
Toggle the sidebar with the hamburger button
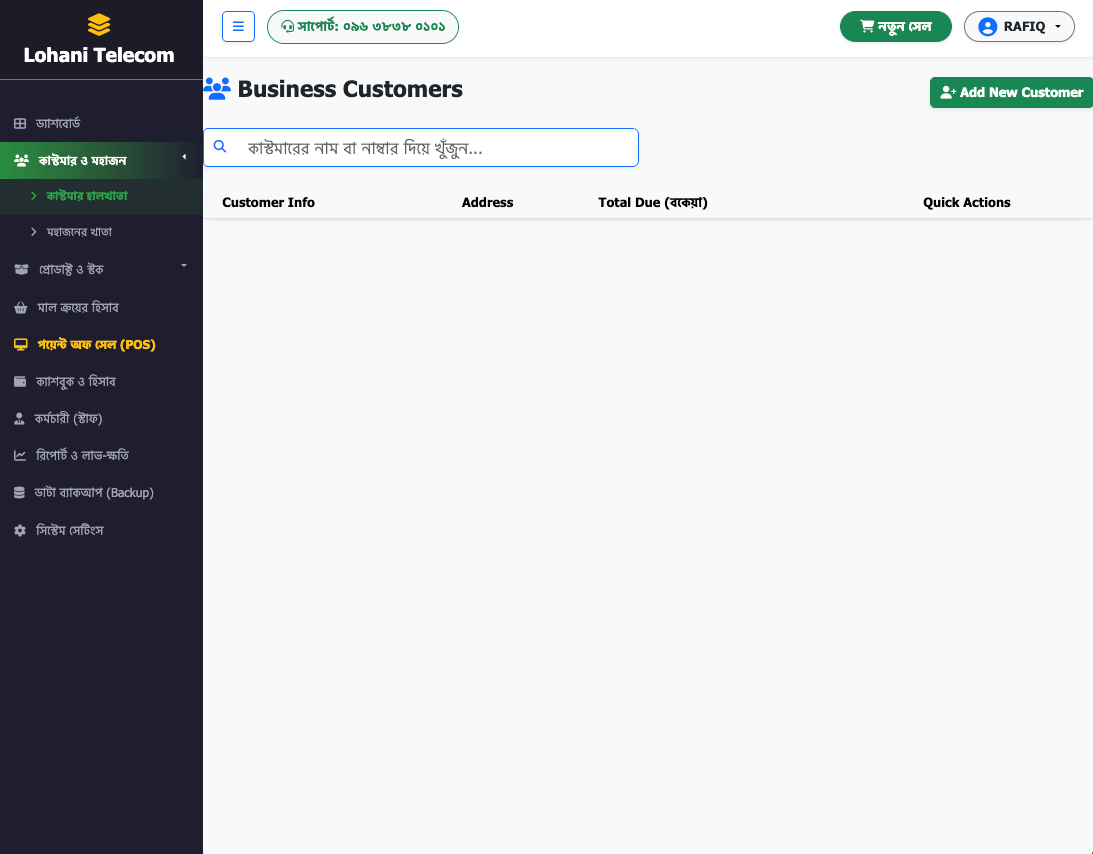pos(238,26)
